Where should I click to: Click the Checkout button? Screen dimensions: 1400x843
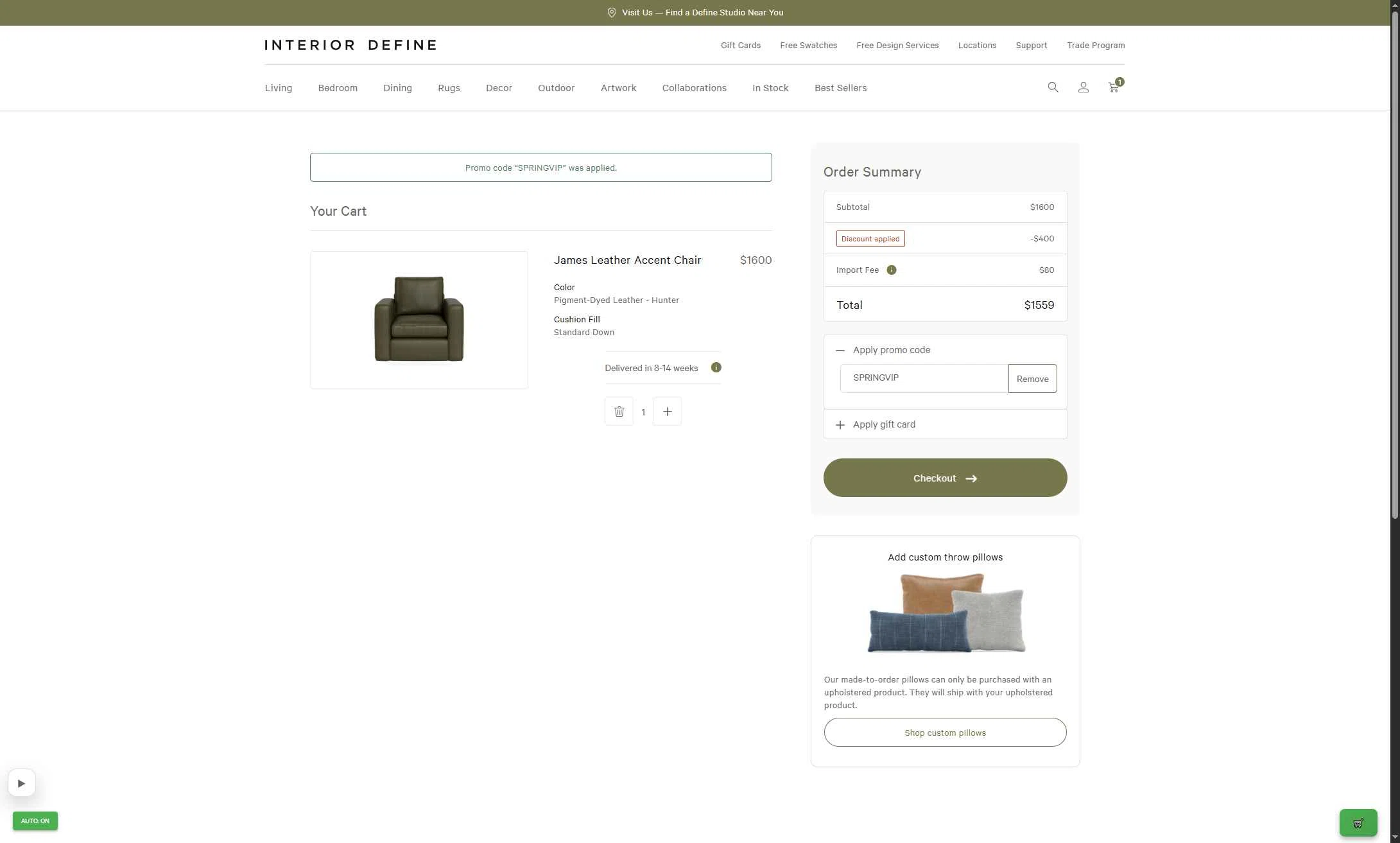[x=945, y=478]
